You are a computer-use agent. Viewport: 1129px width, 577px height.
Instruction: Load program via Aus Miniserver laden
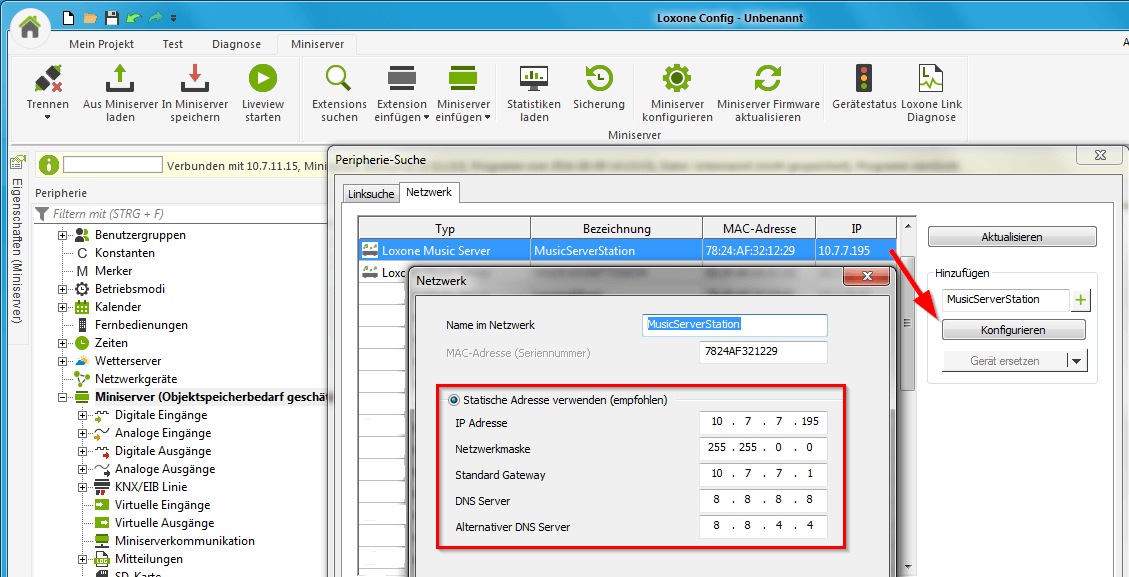pos(120,78)
